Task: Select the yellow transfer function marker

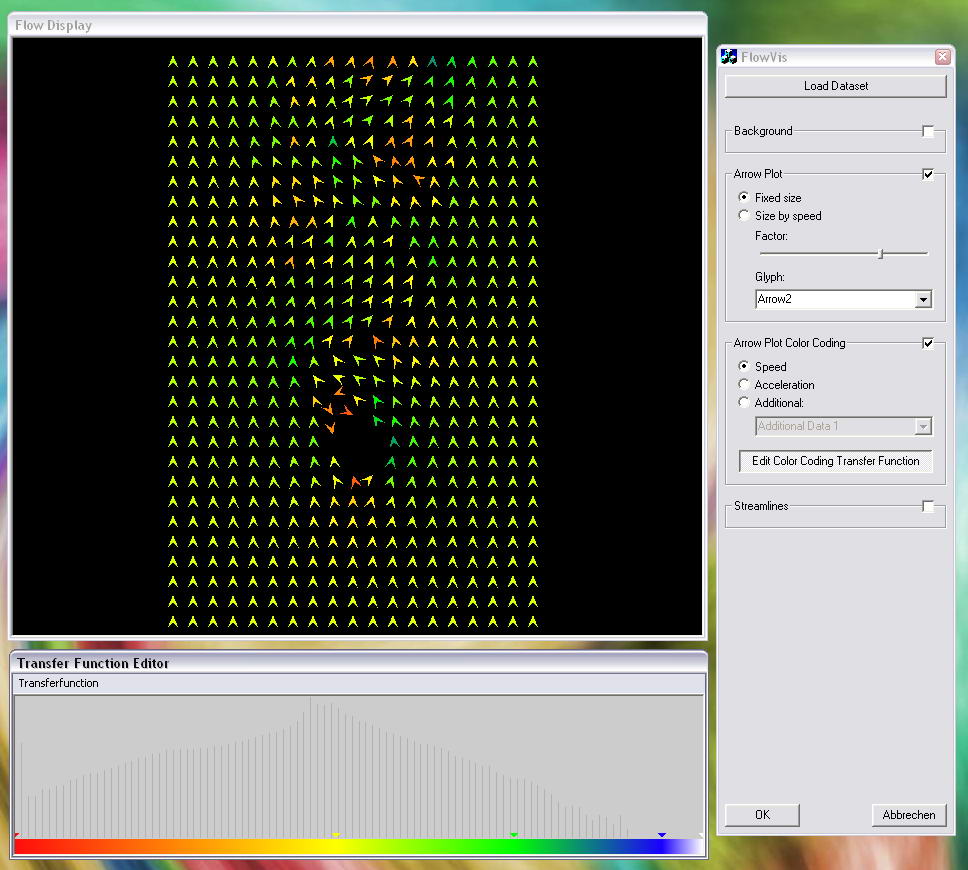Action: [336, 835]
